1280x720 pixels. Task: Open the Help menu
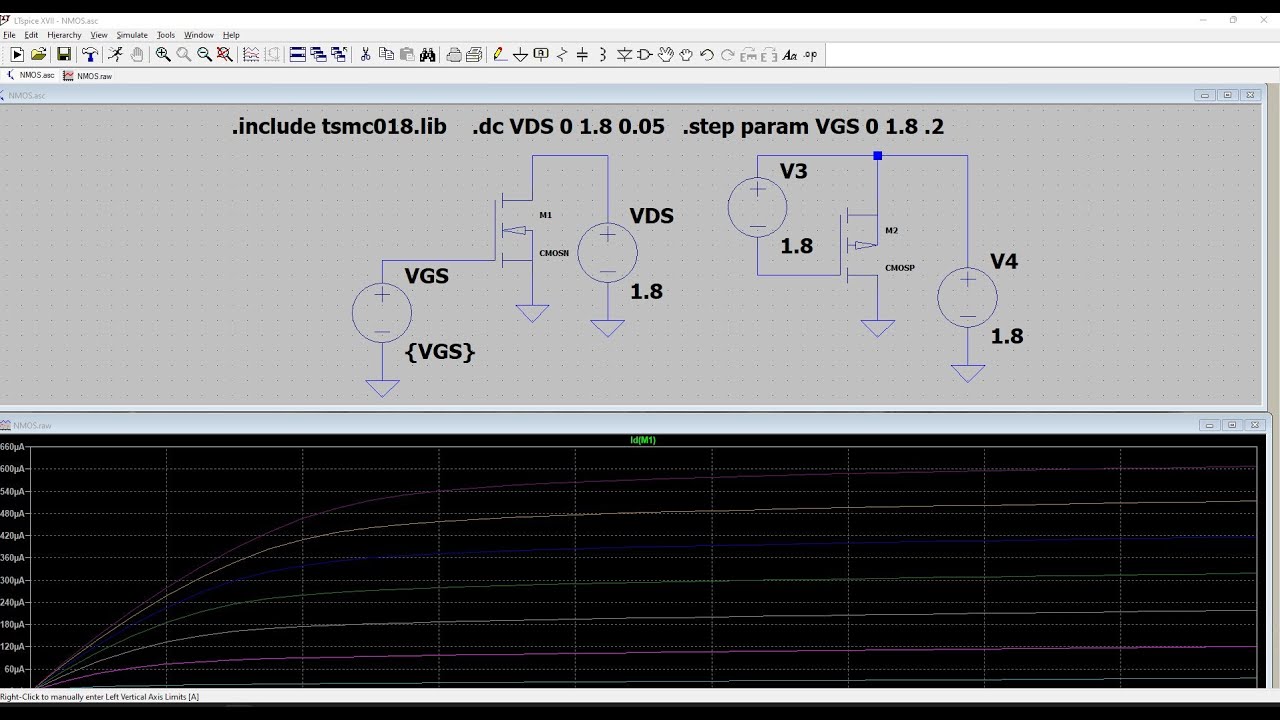pos(231,35)
